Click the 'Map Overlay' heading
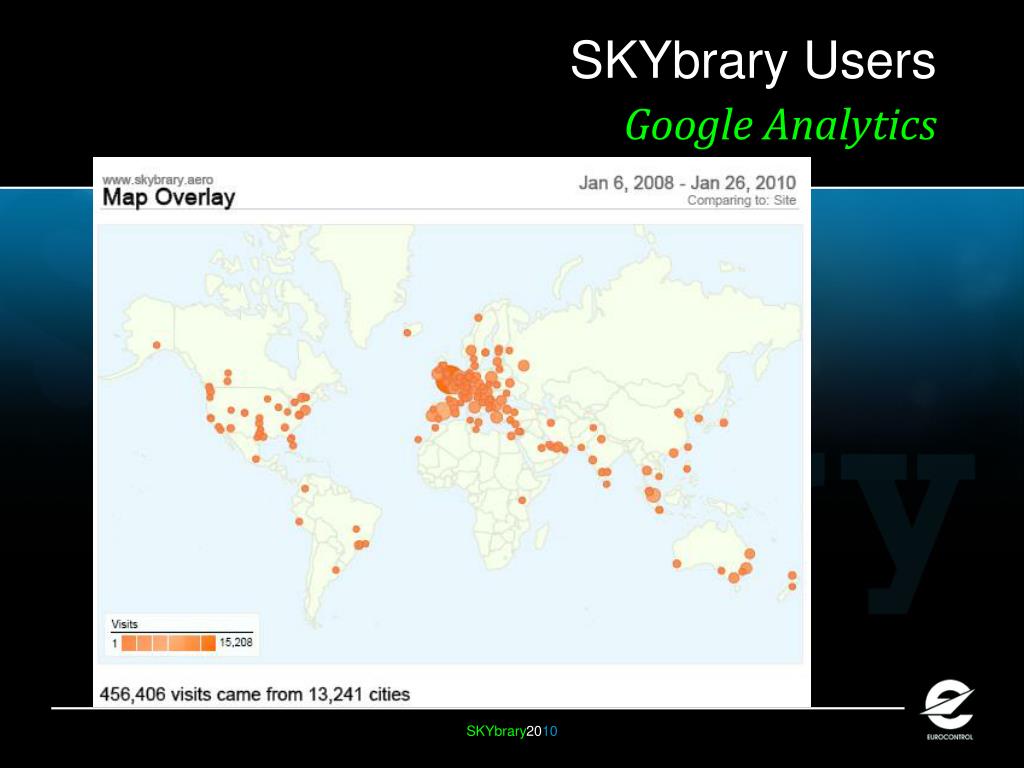Viewport: 1024px width, 768px height. click(x=168, y=197)
